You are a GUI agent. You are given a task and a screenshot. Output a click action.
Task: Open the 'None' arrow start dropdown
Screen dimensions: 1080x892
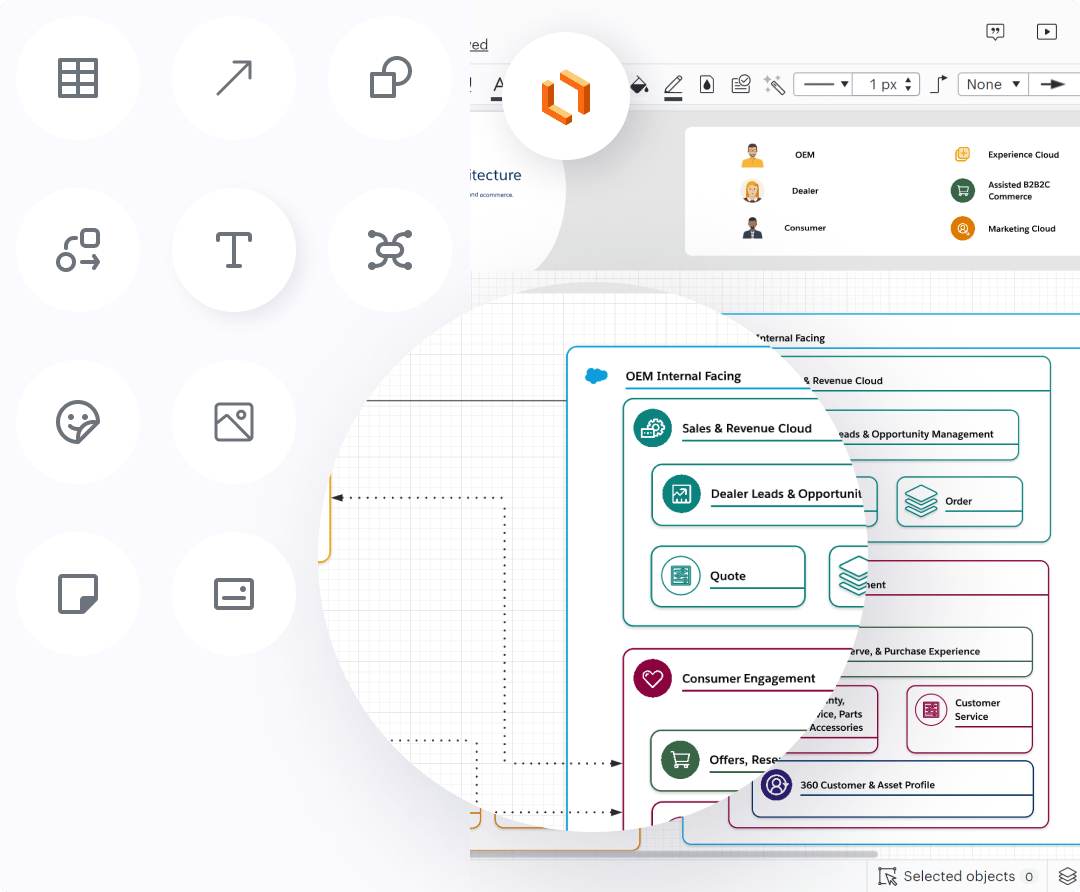click(993, 85)
